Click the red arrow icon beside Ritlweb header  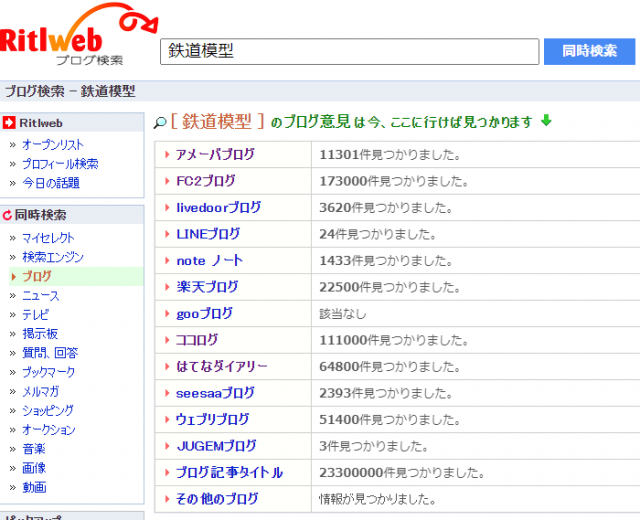[x=9, y=122]
